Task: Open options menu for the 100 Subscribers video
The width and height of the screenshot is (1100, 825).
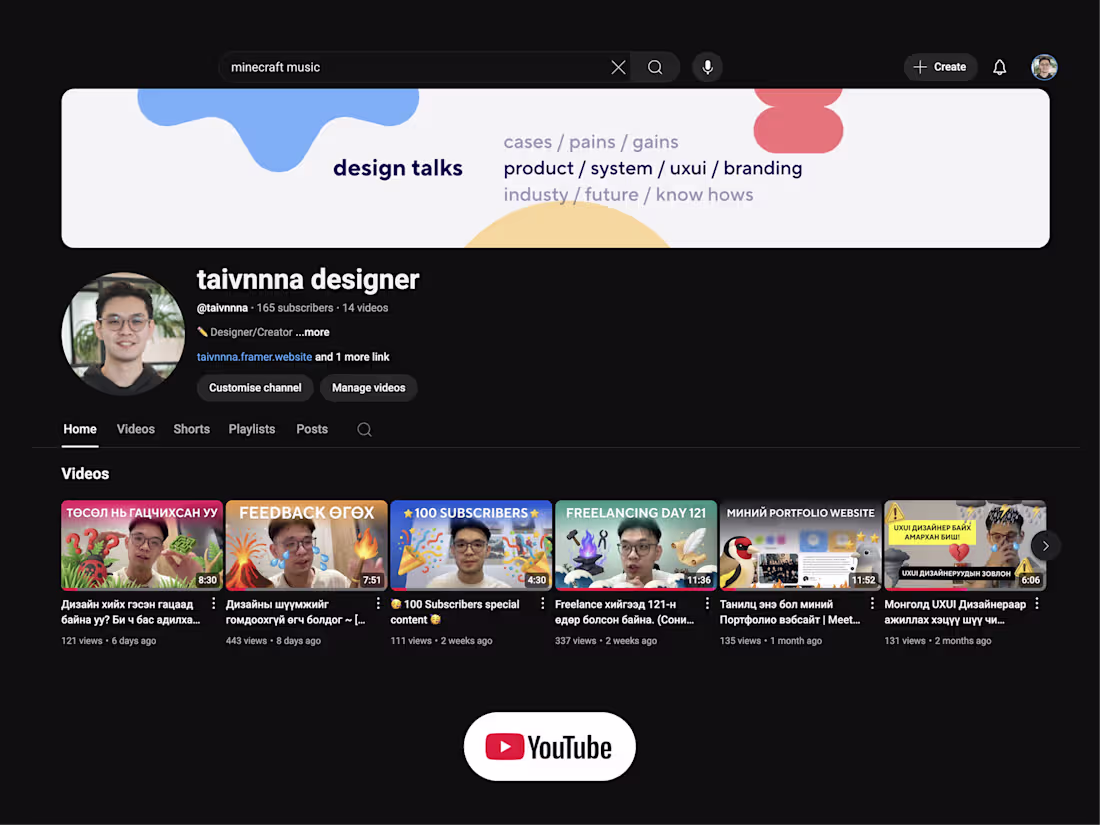Action: click(x=541, y=604)
